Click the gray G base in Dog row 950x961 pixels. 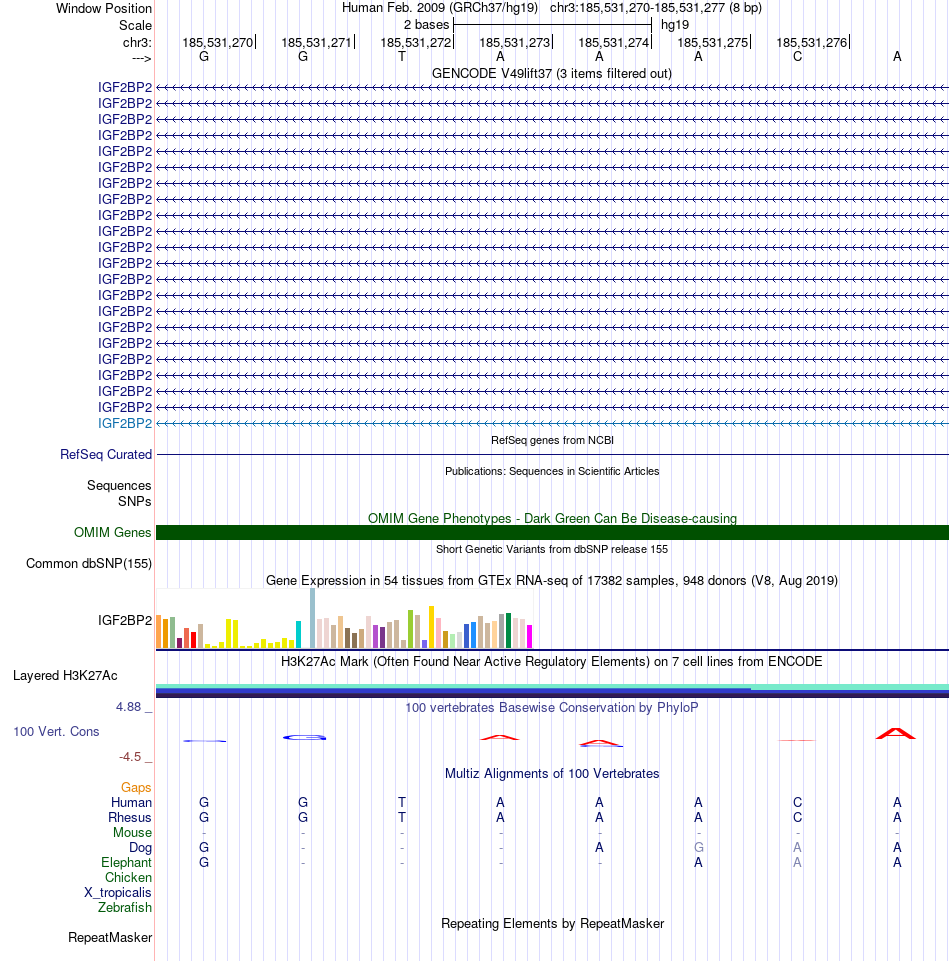tap(698, 848)
